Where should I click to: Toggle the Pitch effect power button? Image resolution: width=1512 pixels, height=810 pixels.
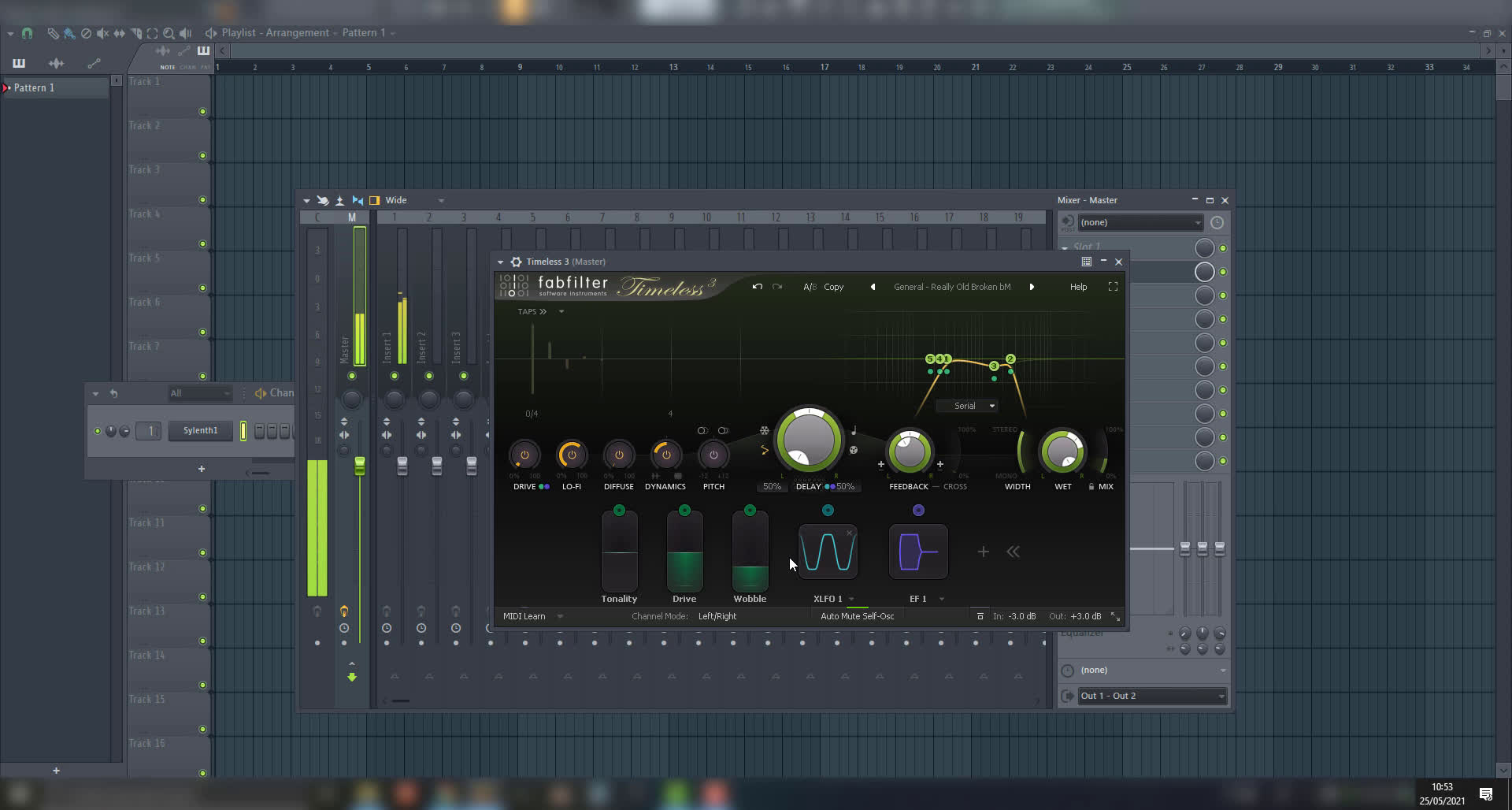click(713, 455)
